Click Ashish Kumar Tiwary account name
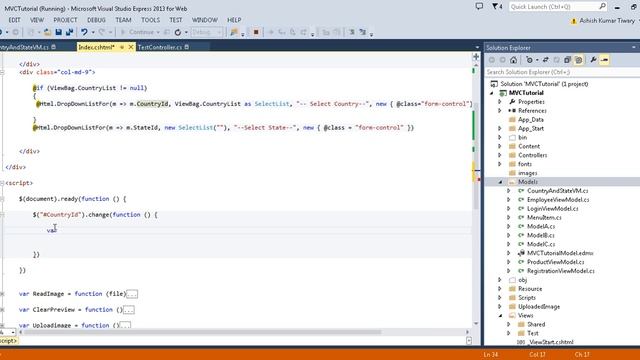This screenshot has width=640, height=360. (607, 21)
